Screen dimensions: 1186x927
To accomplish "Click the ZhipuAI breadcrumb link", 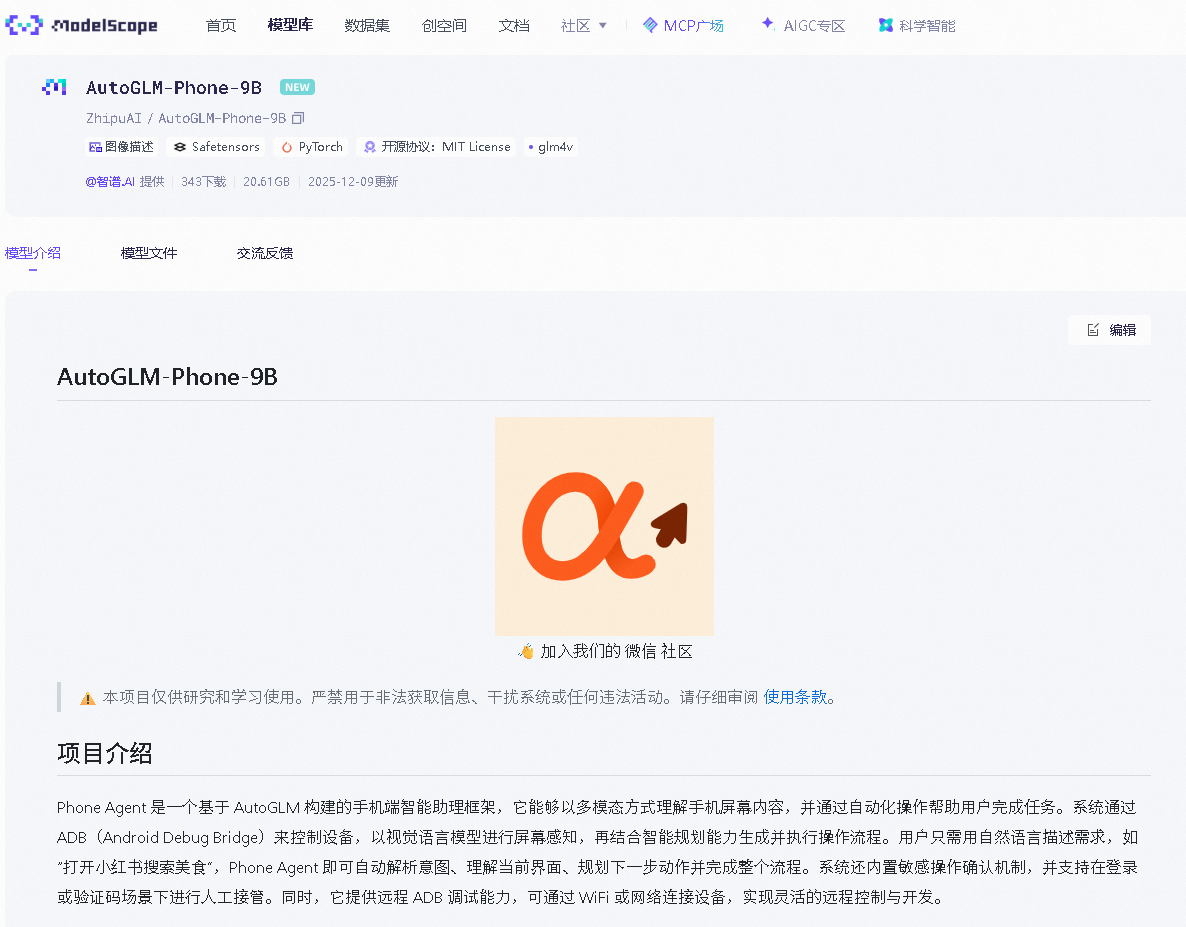I will point(114,117).
